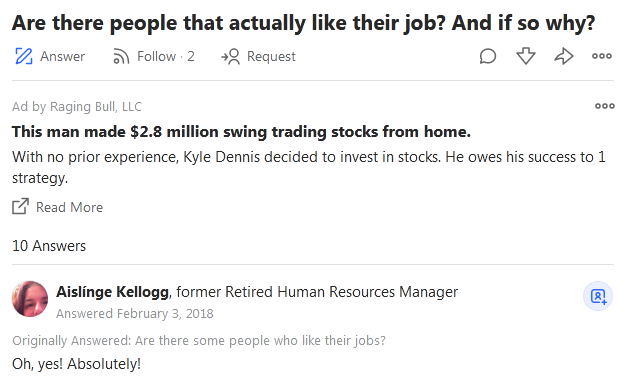This screenshot has height=386, width=628.
Task: Click the Answered February 3, 2018 timestamp
Action: pyautogui.click(x=135, y=314)
